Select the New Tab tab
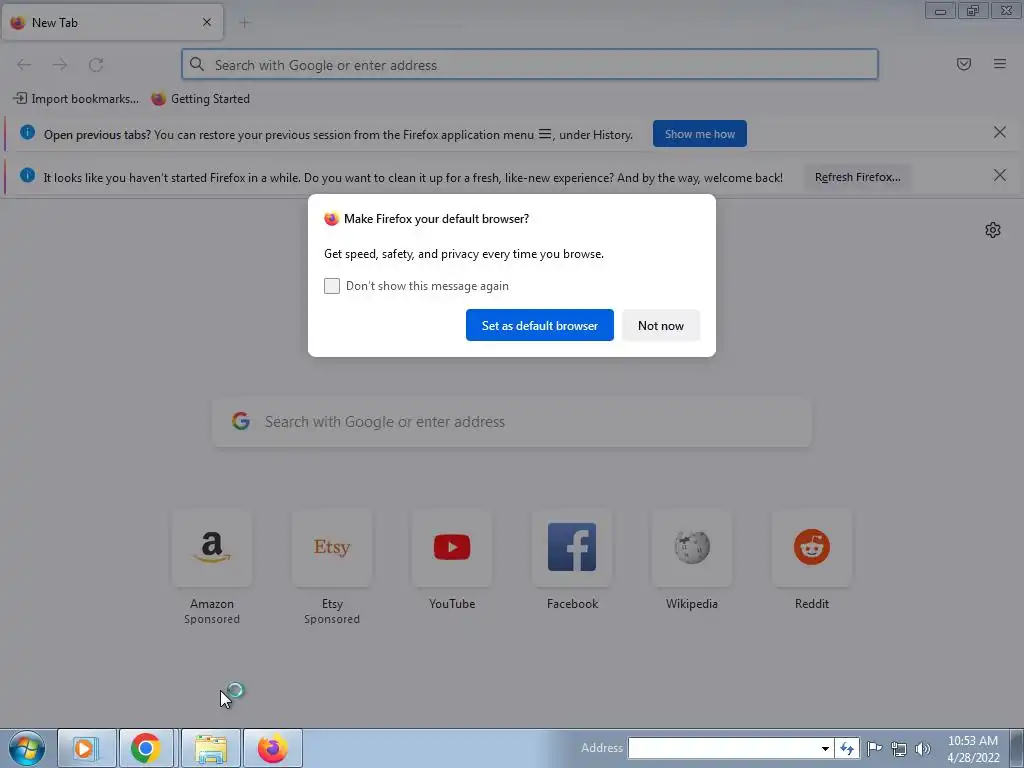 tap(112, 23)
